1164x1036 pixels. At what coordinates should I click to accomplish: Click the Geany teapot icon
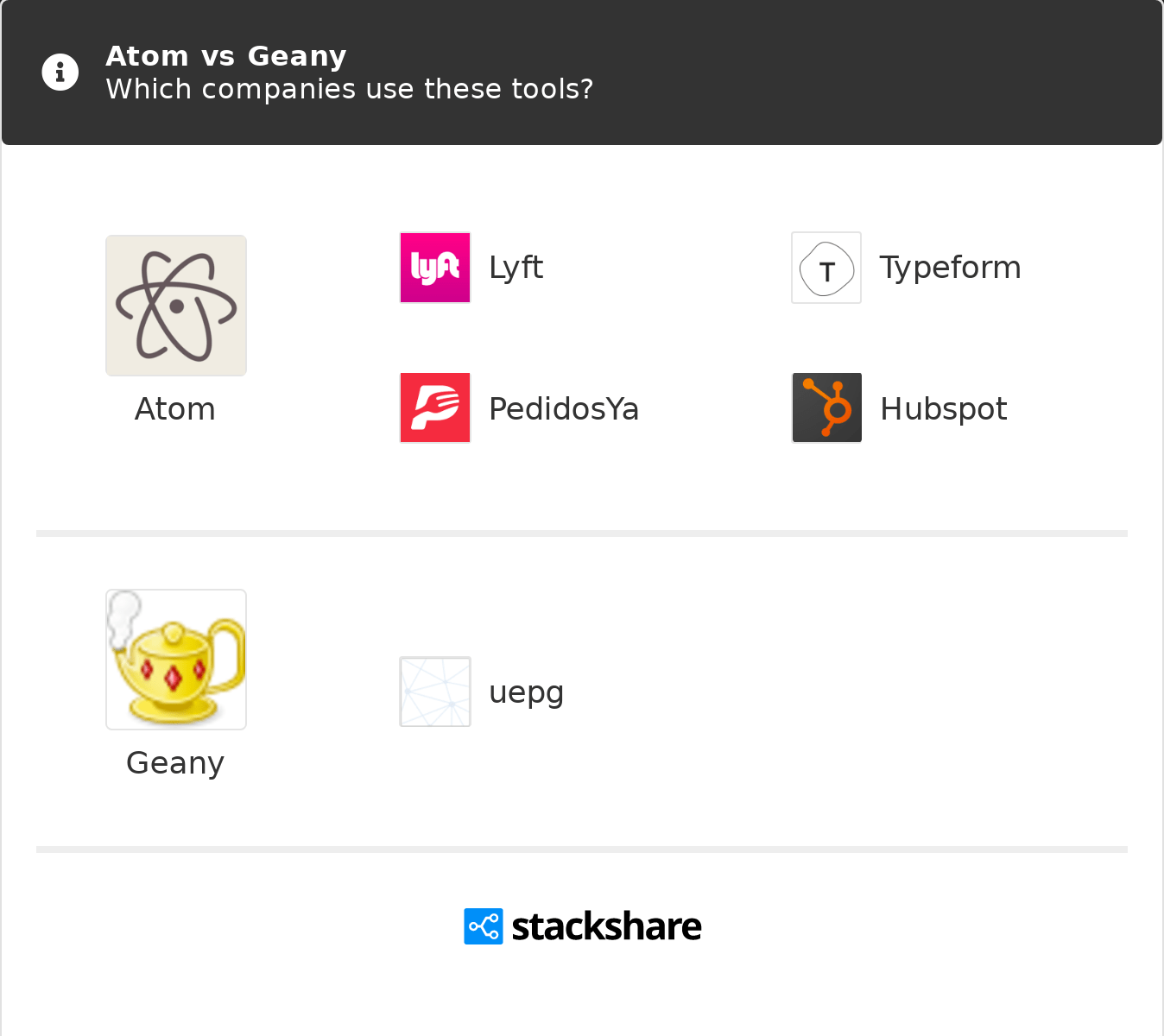click(176, 660)
